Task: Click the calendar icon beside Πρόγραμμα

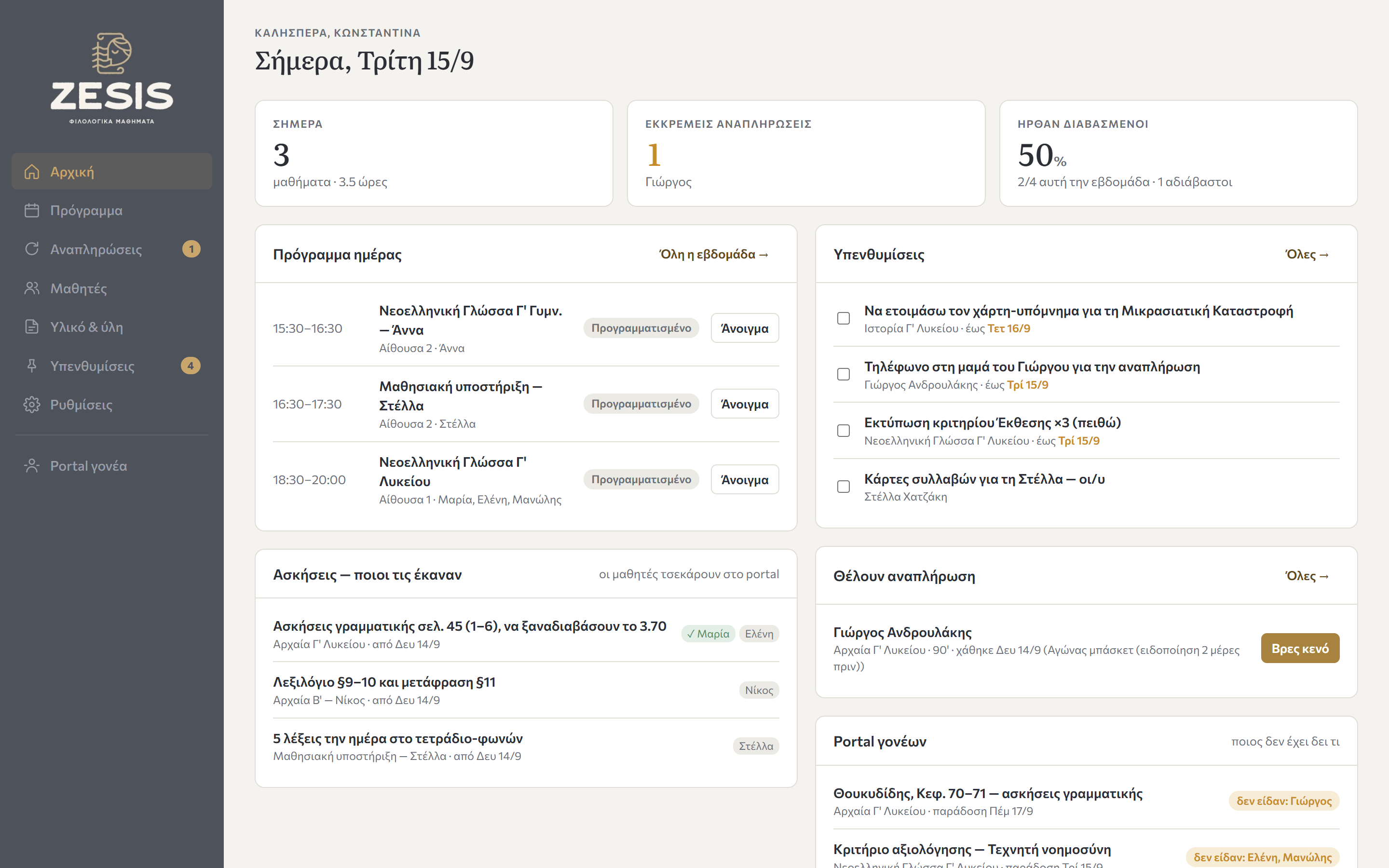Action: (x=32, y=211)
